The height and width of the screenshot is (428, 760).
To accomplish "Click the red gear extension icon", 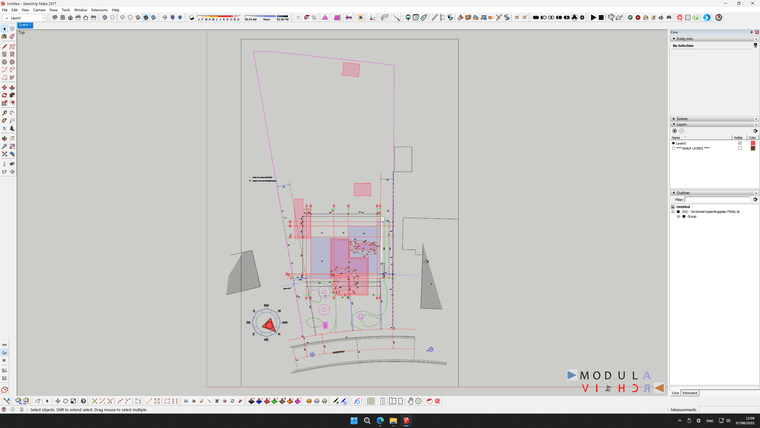I will point(680,17).
